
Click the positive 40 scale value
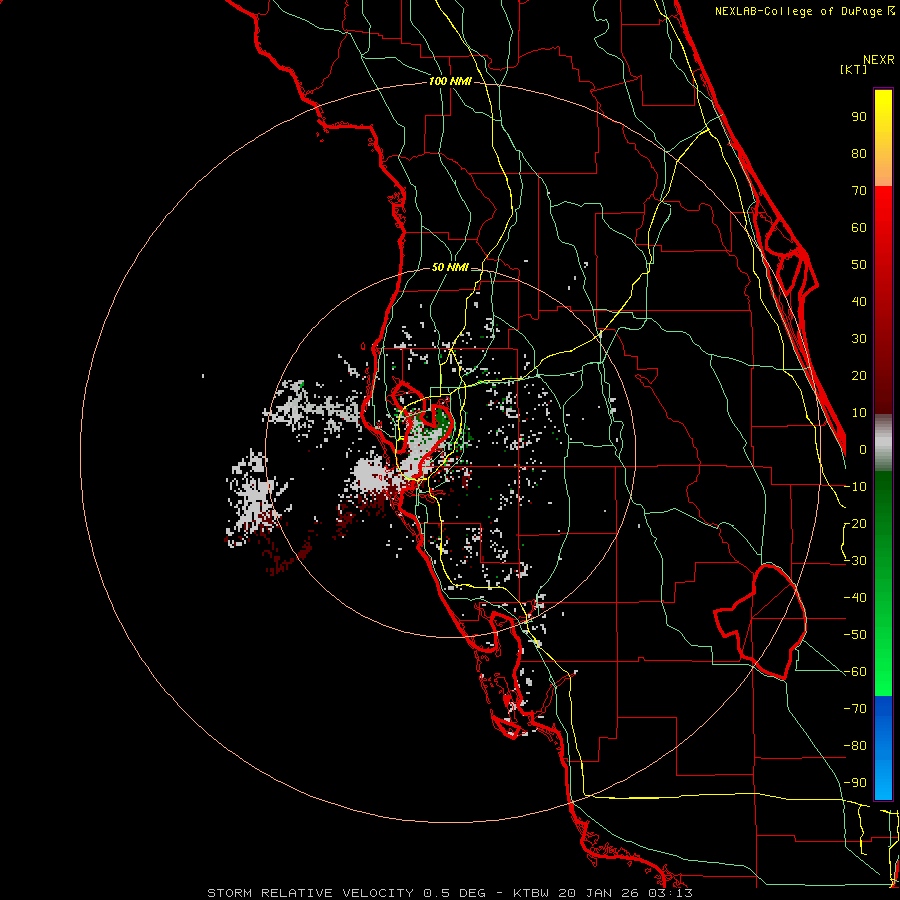click(x=859, y=301)
